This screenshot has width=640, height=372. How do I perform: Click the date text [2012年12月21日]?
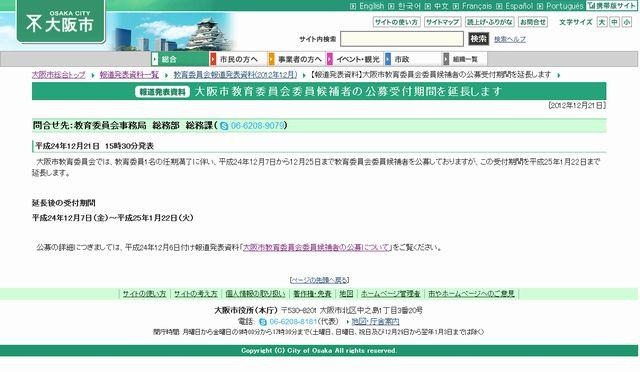577,105
